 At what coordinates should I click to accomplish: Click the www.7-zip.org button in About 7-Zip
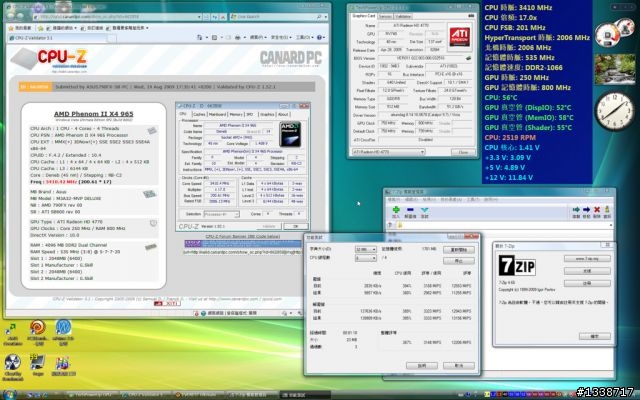point(587,259)
